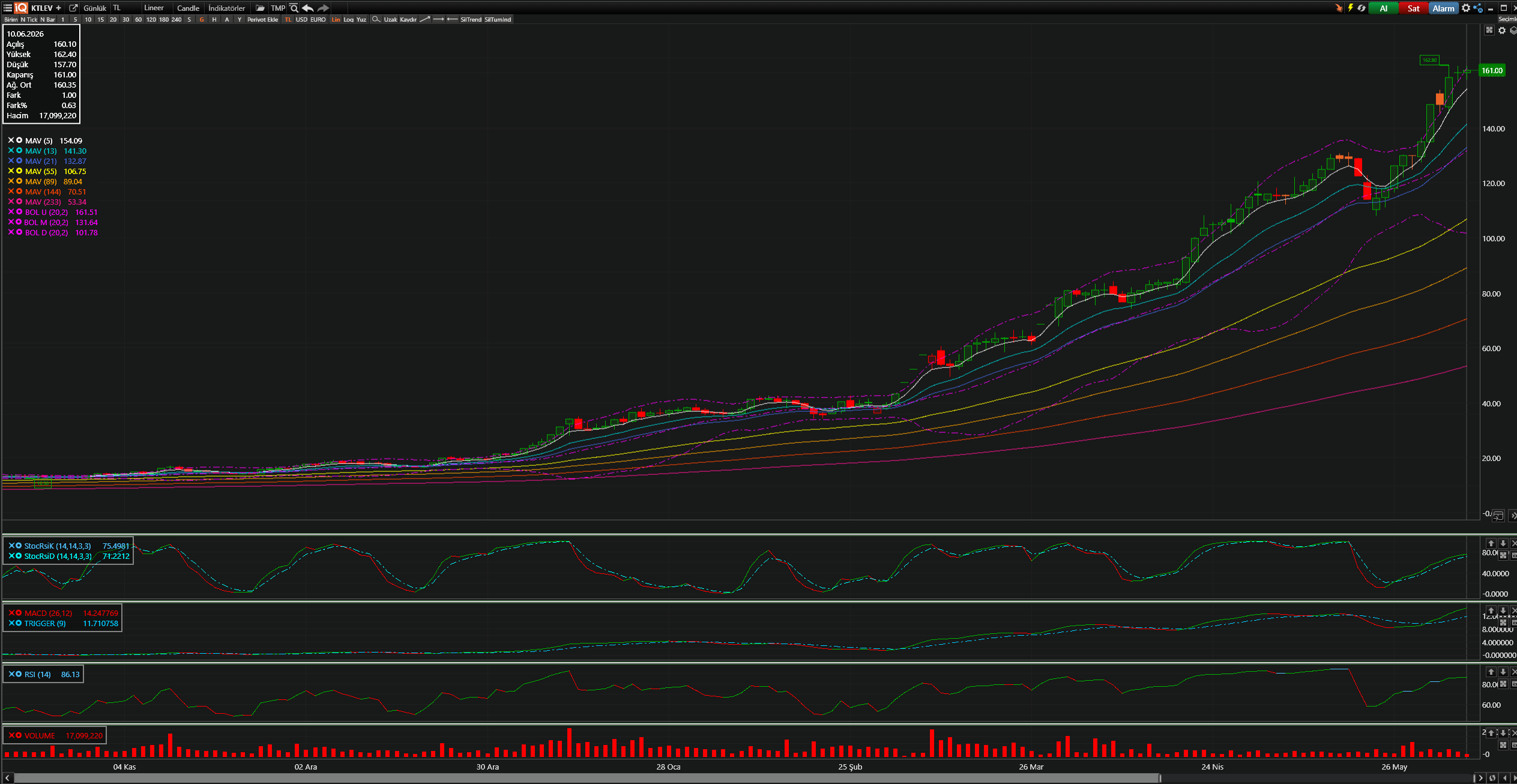Select the Birim period option
The height and width of the screenshot is (784, 1517).
pos(11,19)
